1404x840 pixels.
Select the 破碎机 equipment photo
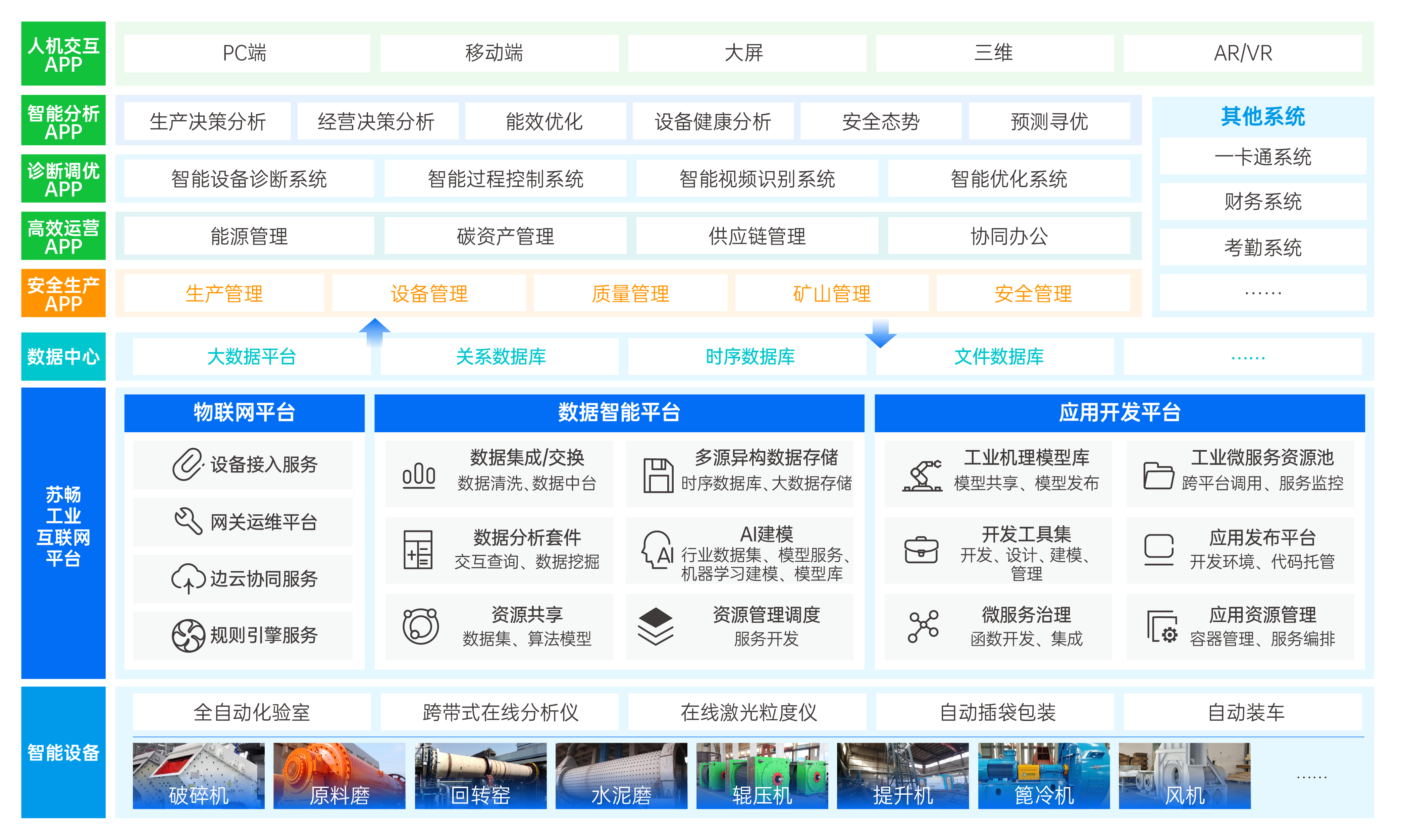[x=199, y=776]
